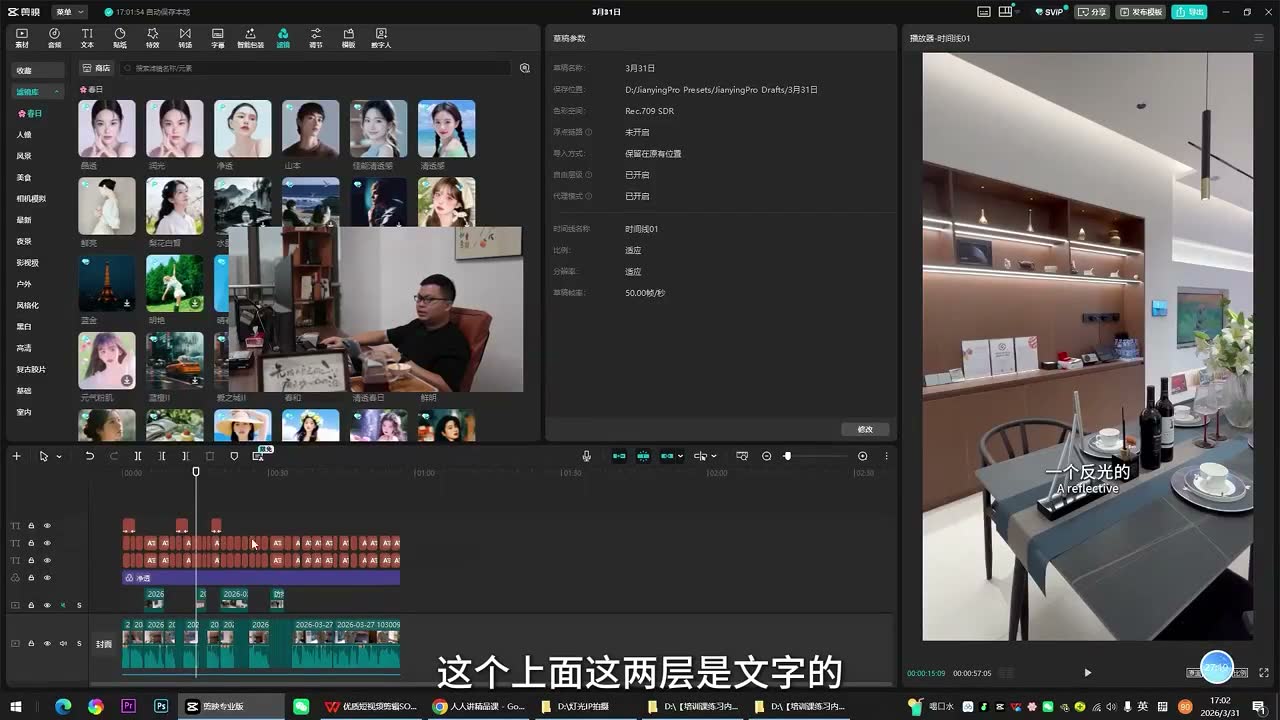Click the 分享 share button
The height and width of the screenshot is (720, 1280).
point(1092,12)
